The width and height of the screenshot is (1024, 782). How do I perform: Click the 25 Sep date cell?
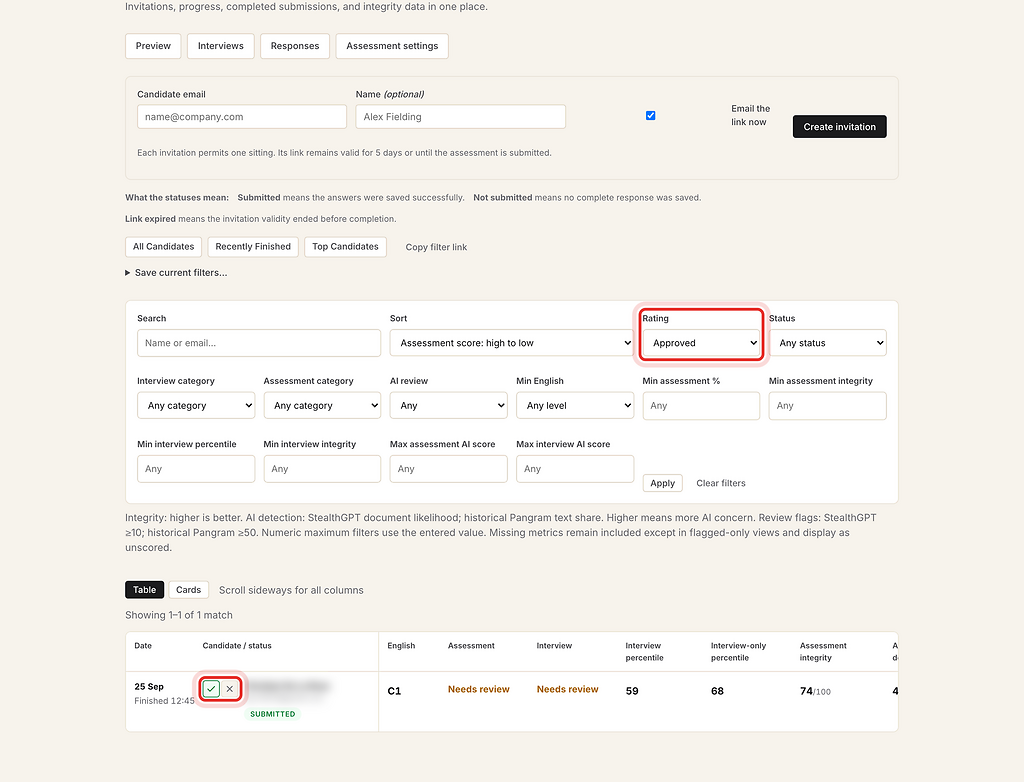[x=149, y=687]
